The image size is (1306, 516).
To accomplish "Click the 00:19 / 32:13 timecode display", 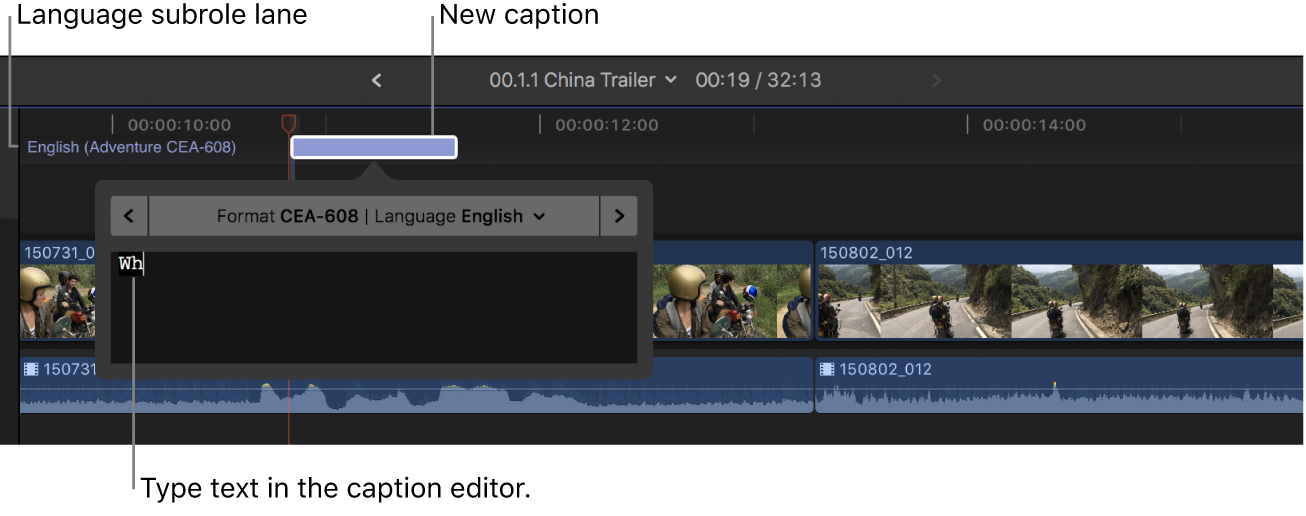I will [758, 80].
